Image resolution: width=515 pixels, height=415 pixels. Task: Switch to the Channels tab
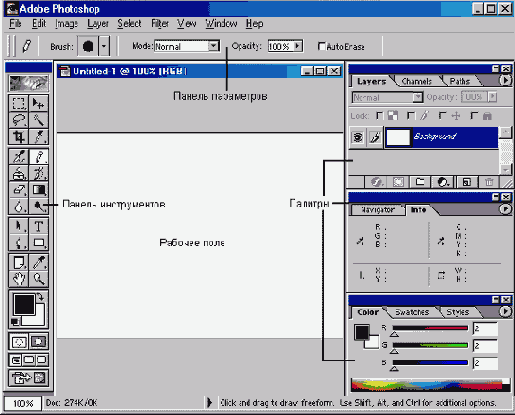(x=417, y=81)
